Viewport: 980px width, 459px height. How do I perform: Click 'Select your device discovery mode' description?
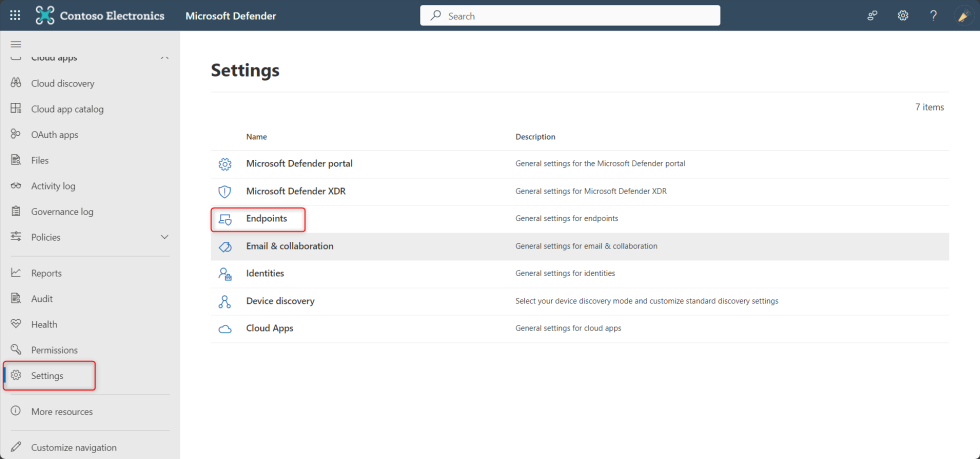(x=647, y=301)
